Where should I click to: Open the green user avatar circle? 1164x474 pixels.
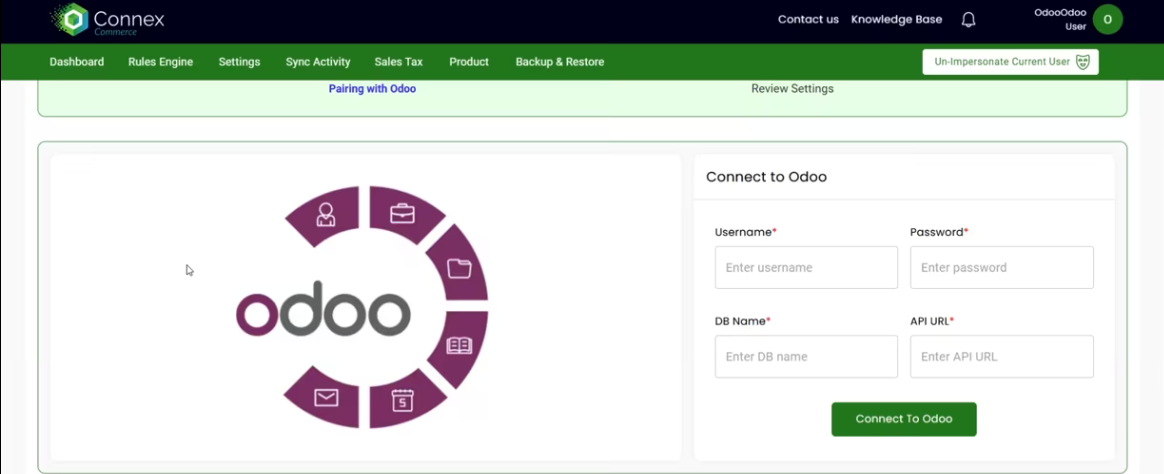pyautogui.click(x=1108, y=20)
